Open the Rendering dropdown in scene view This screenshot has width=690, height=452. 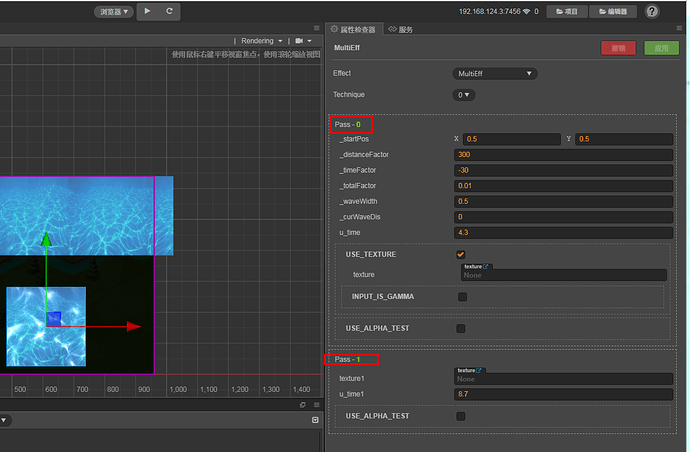[261, 41]
